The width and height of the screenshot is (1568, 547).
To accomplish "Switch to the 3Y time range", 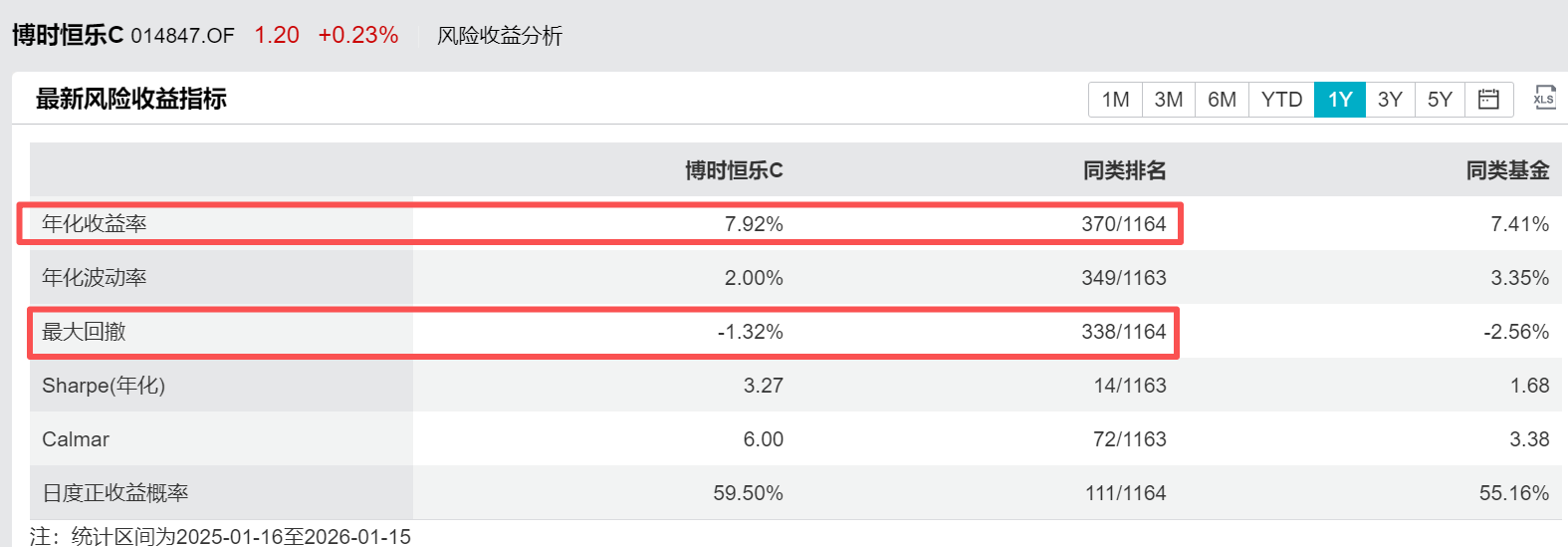I will [x=1390, y=100].
